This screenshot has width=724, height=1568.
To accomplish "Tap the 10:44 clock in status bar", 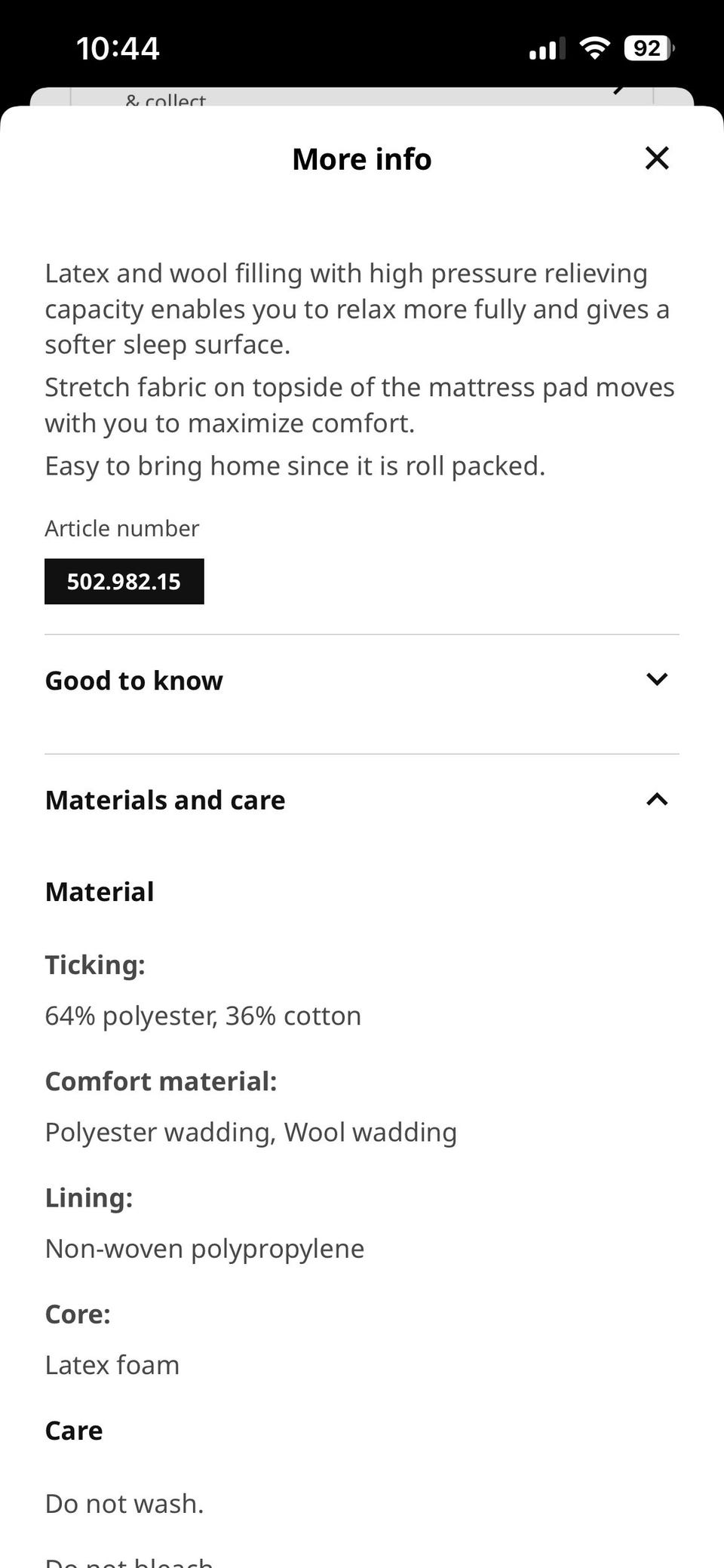I will click(118, 49).
